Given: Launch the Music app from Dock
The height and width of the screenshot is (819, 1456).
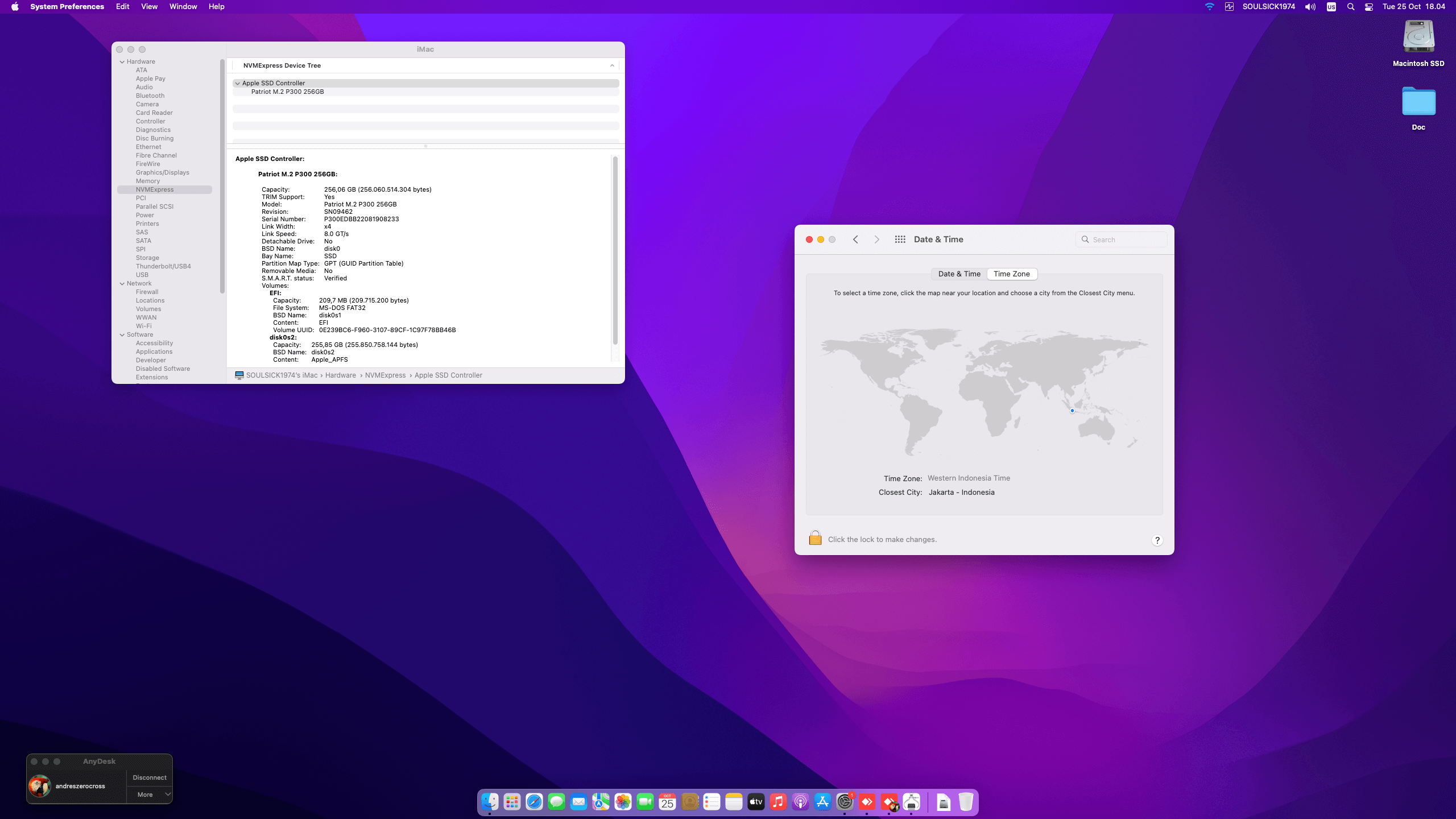Looking at the screenshot, I should [778, 802].
